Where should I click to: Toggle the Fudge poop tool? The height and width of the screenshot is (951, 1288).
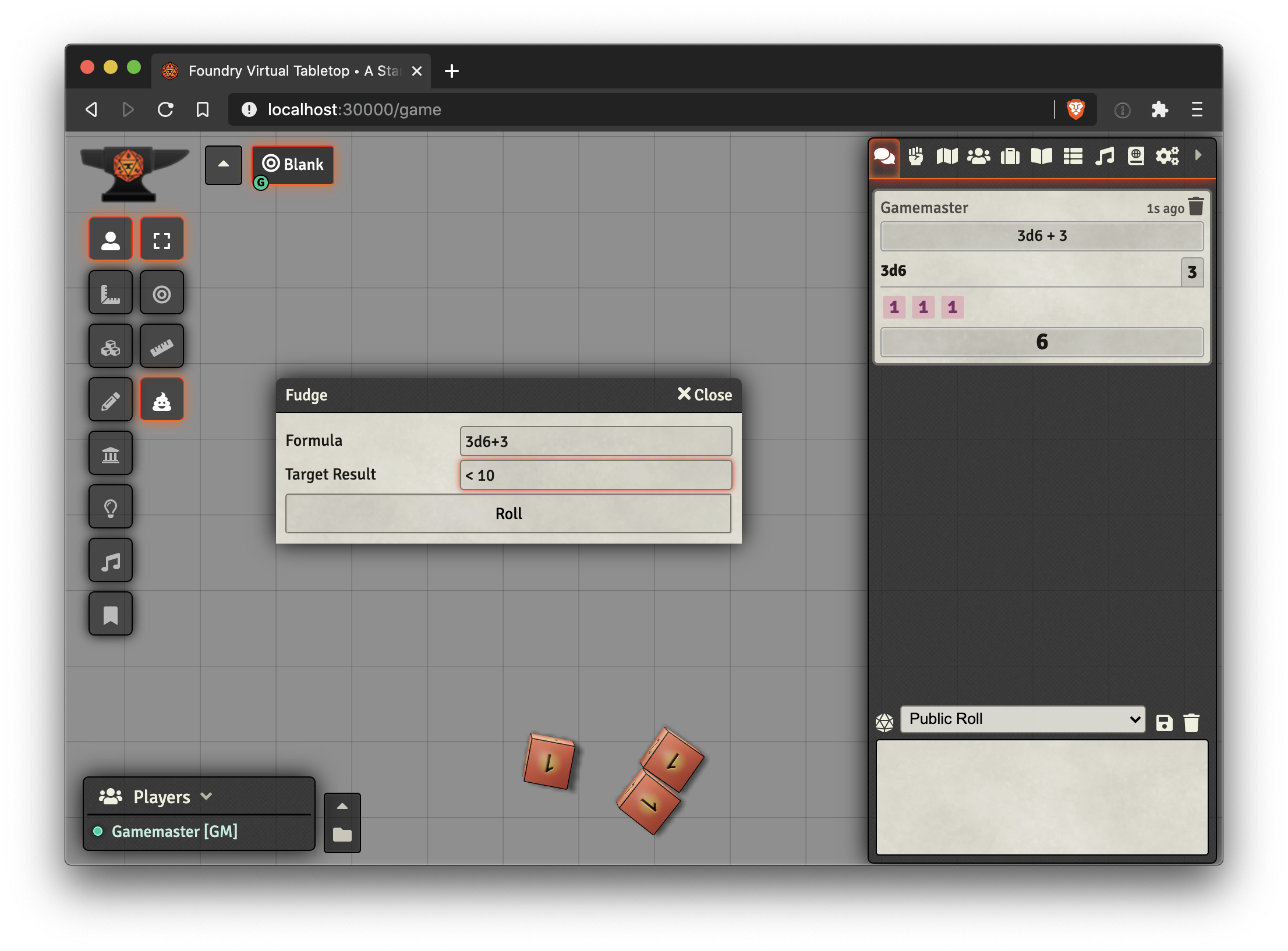162,400
